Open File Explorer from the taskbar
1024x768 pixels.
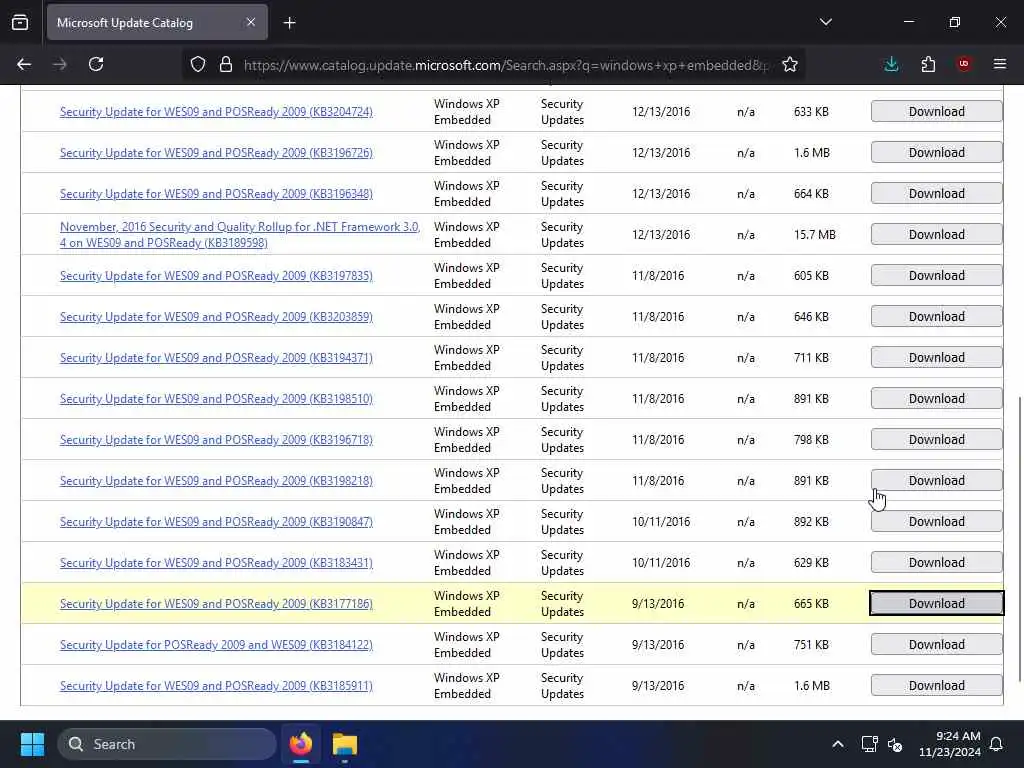click(x=345, y=744)
